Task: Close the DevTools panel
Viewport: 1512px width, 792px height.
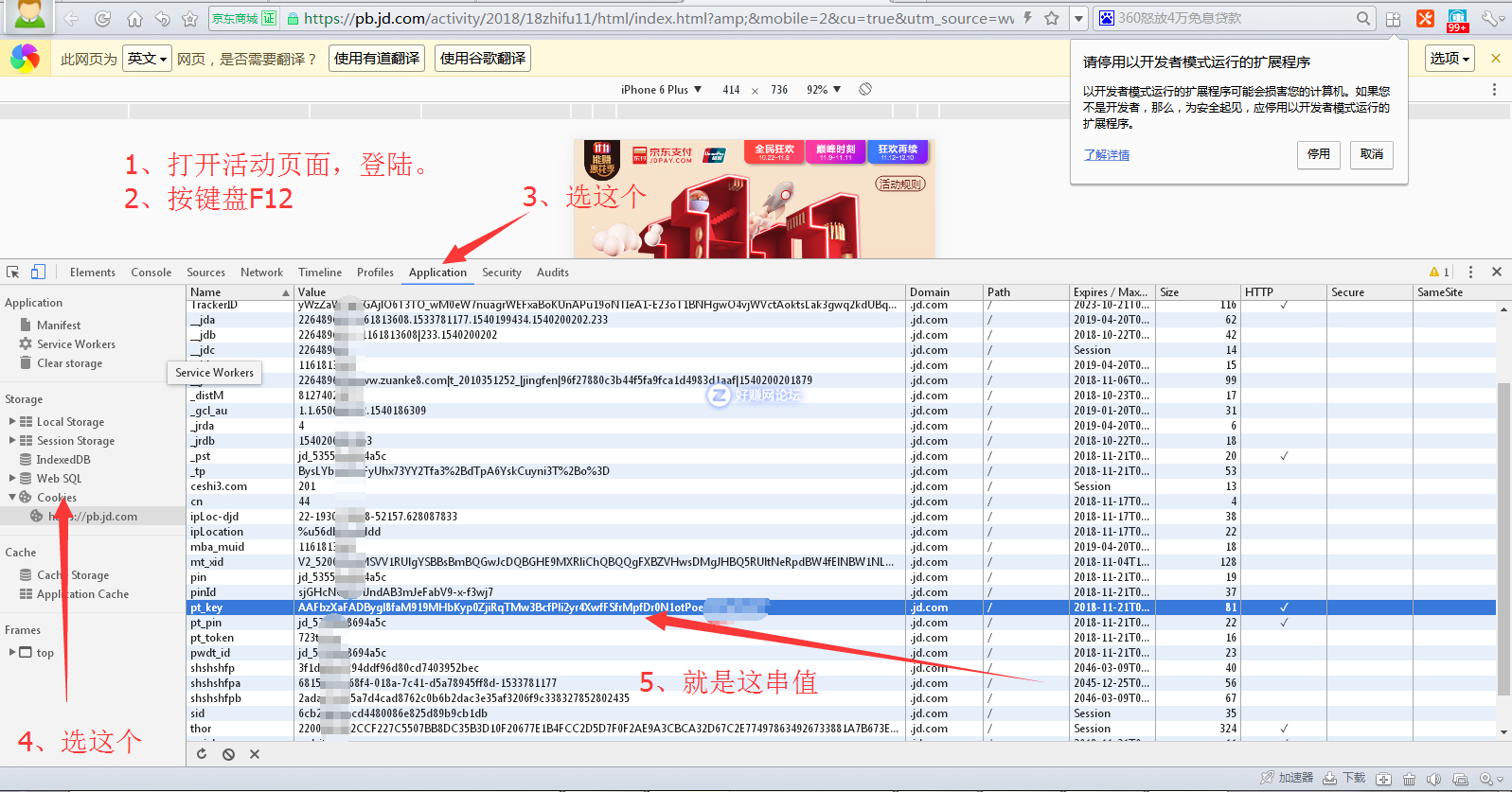Action: (x=1497, y=273)
